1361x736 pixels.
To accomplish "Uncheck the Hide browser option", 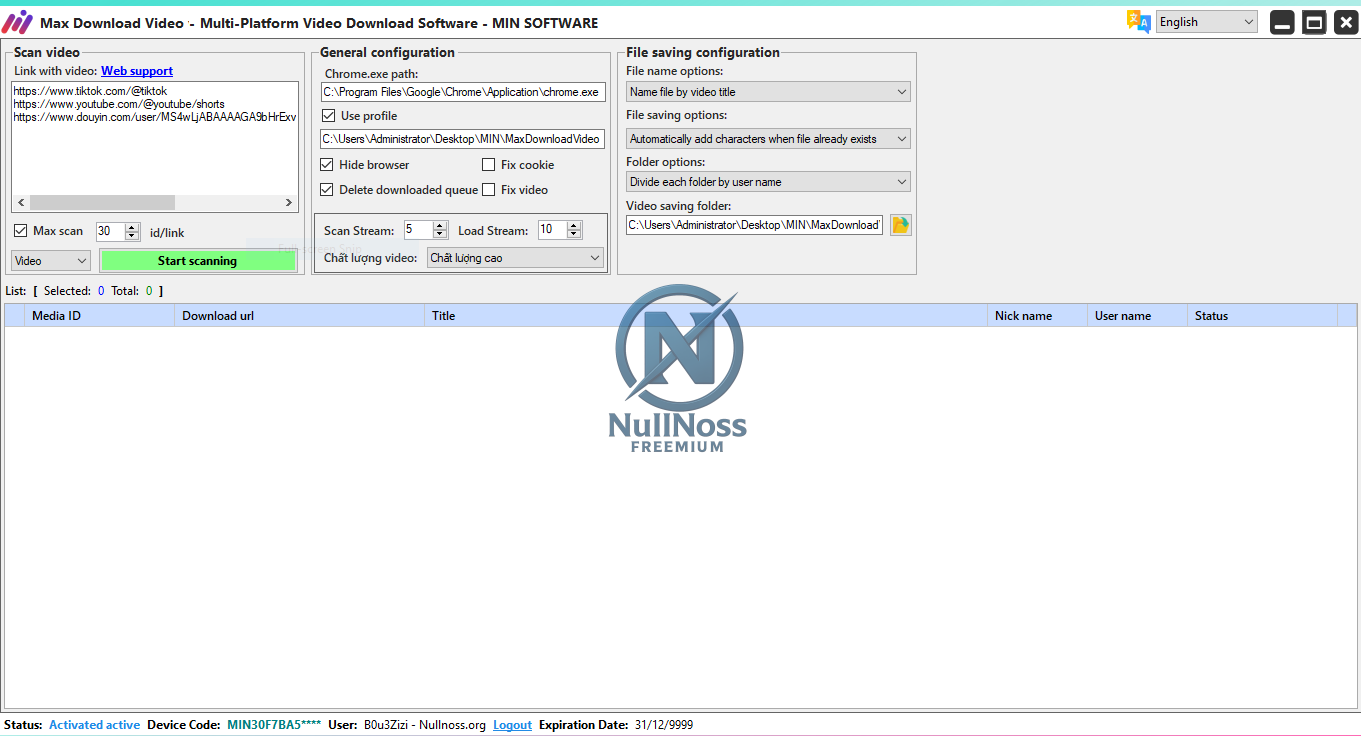I will (326, 164).
